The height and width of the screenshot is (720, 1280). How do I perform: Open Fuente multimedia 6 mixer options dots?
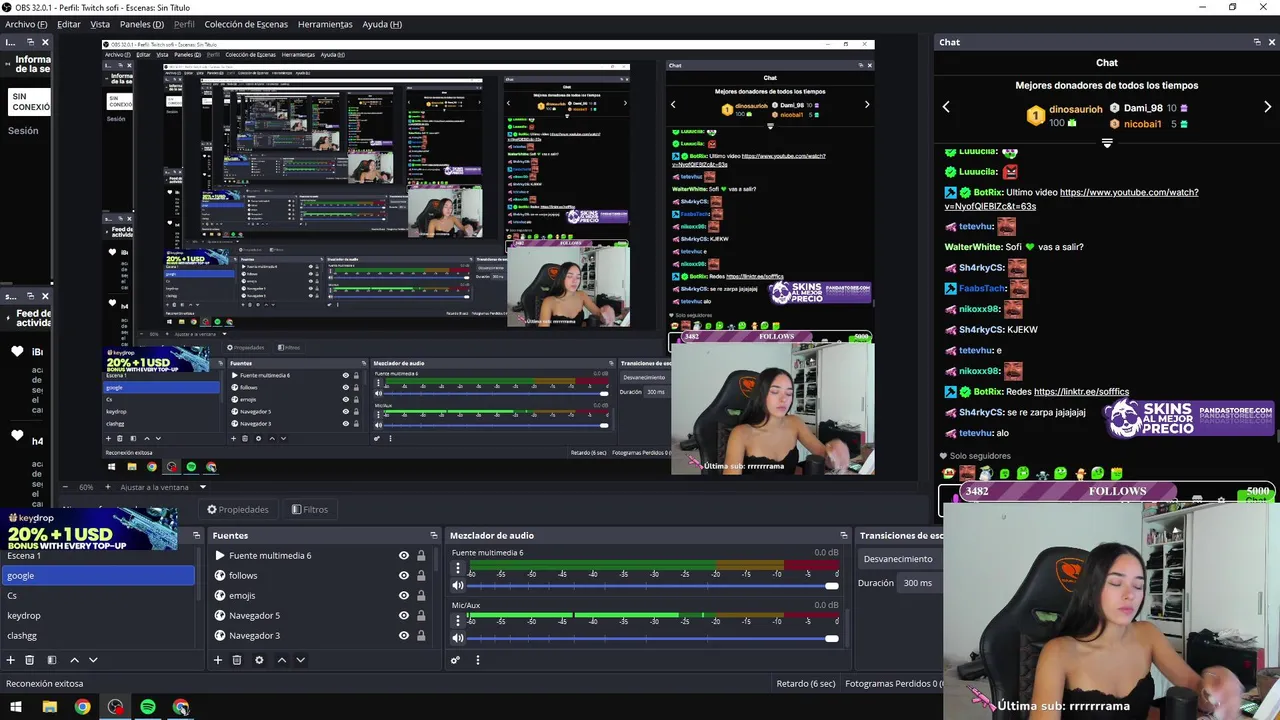pos(458,568)
